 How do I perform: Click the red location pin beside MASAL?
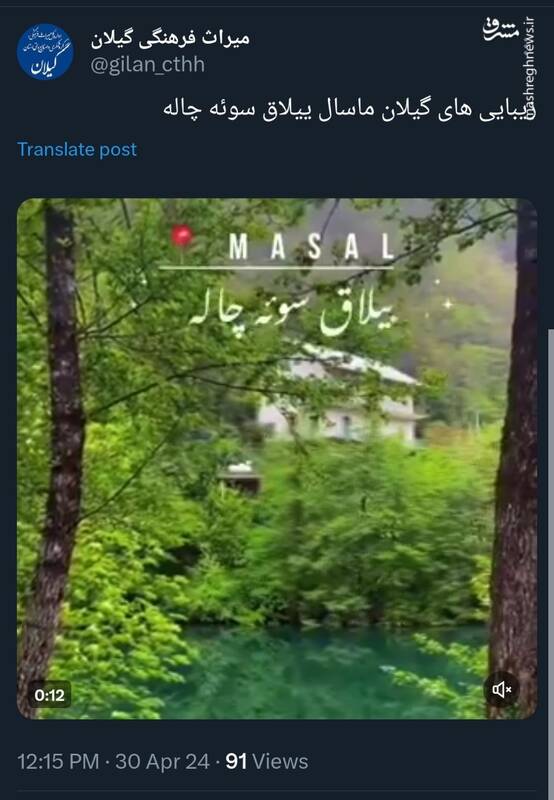coord(182,238)
